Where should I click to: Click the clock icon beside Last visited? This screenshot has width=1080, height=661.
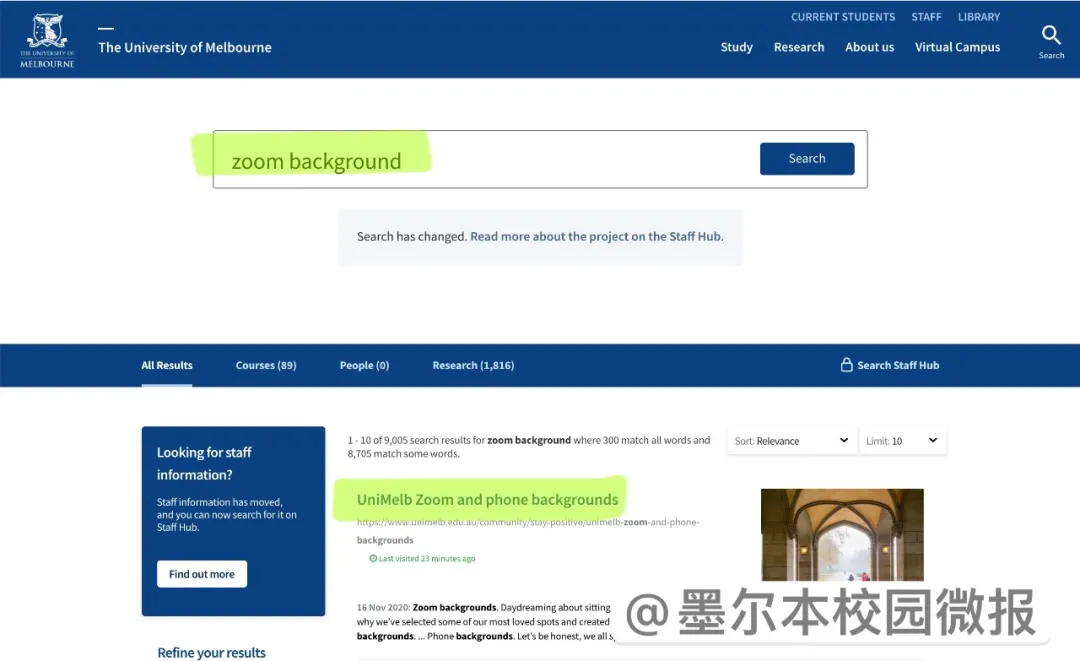373,558
